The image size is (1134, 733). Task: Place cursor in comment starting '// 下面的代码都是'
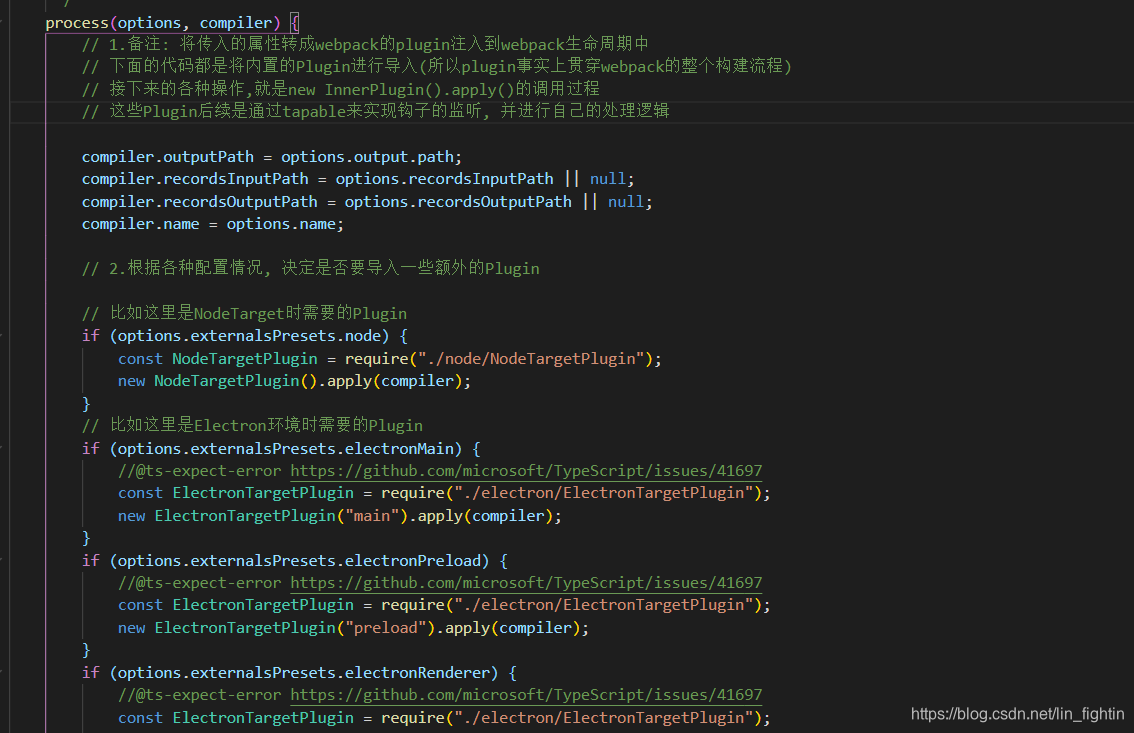click(437, 67)
